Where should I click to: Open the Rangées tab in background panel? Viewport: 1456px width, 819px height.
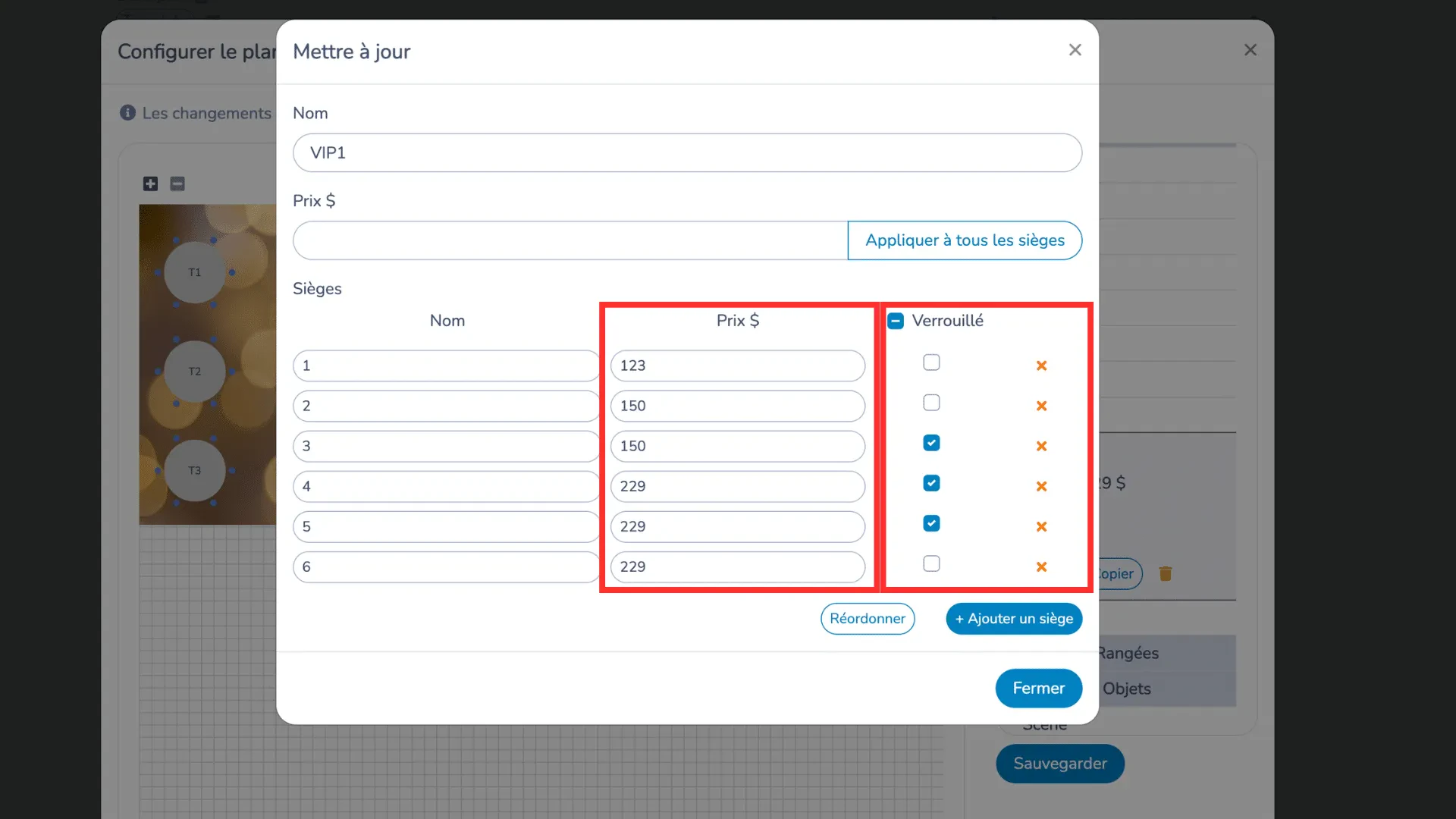(x=1128, y=653)
